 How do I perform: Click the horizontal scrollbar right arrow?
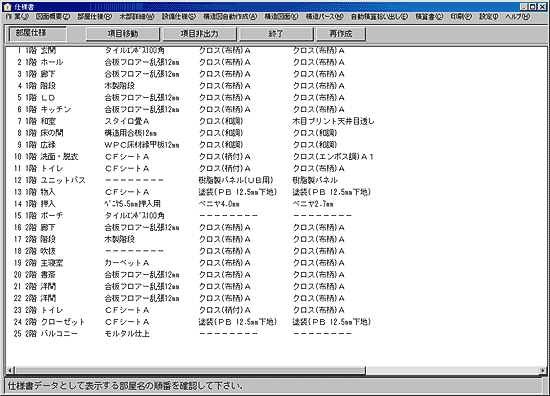click(x=543, y=370)
